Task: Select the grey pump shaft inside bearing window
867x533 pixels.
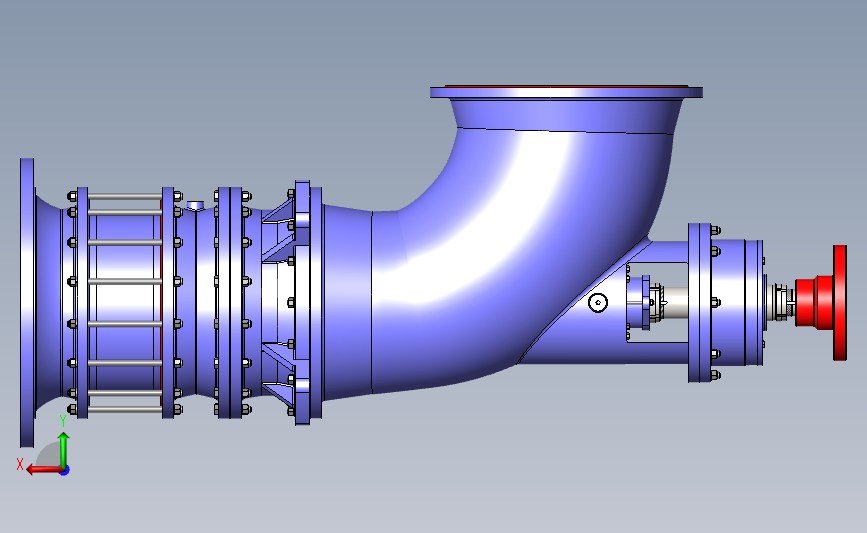Action: [675, 302]
